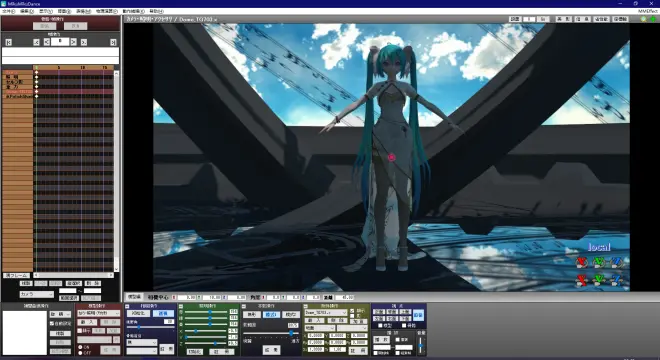The width and height of the screenshot is (660, 360).
Task: Click the timeline horizontal scrollbar left arrow
Action: pos(36,275)
